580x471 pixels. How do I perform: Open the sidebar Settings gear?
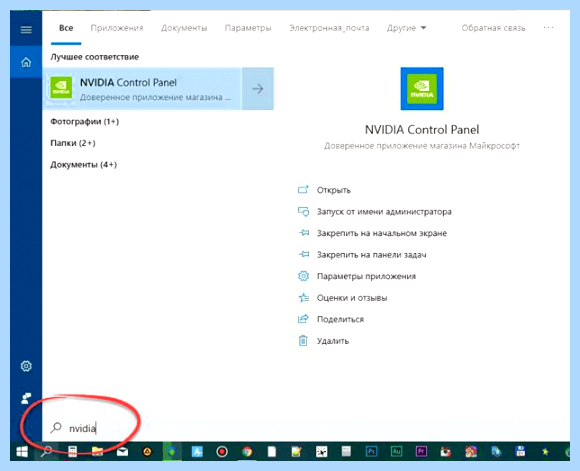(26, 366)
